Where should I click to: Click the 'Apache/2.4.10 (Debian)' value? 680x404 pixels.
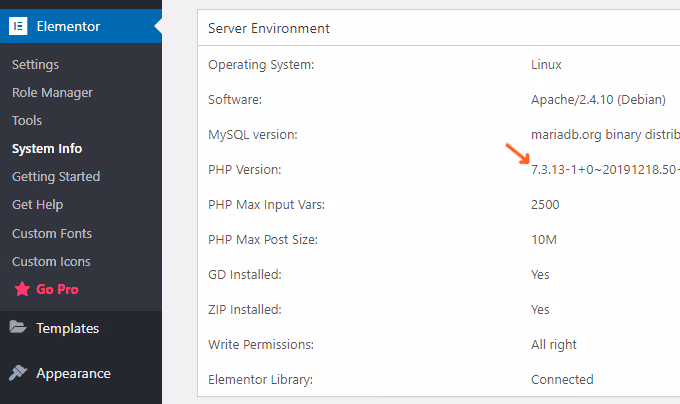point(598,100)
